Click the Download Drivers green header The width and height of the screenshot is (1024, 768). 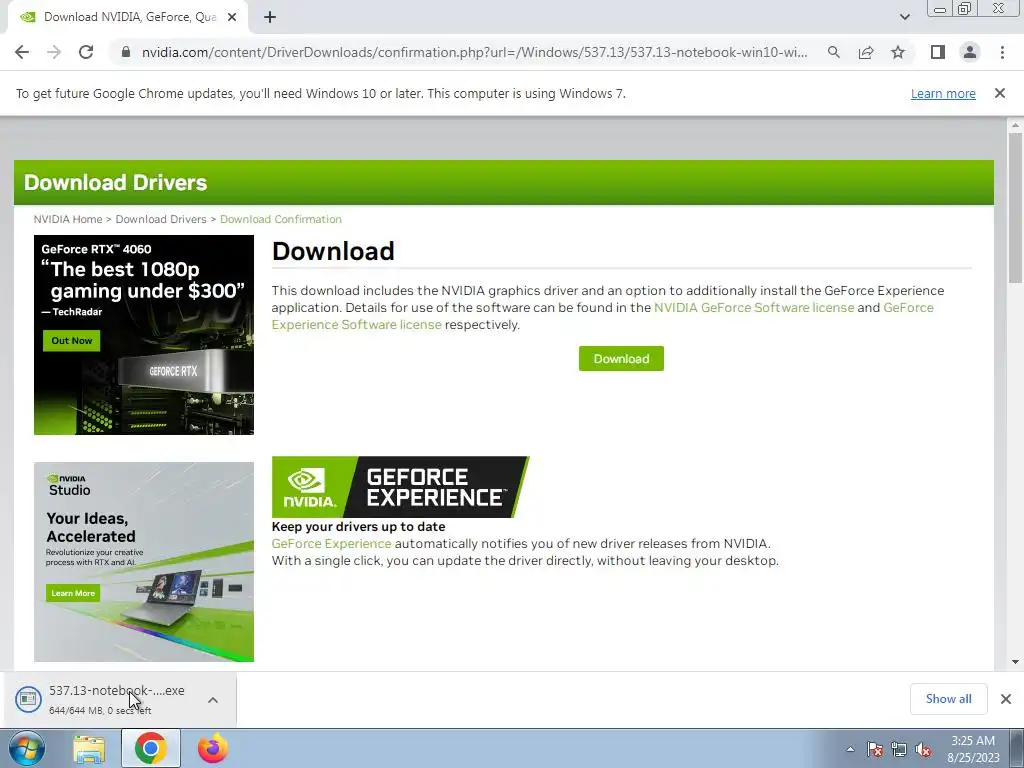(x=504, y=182)
